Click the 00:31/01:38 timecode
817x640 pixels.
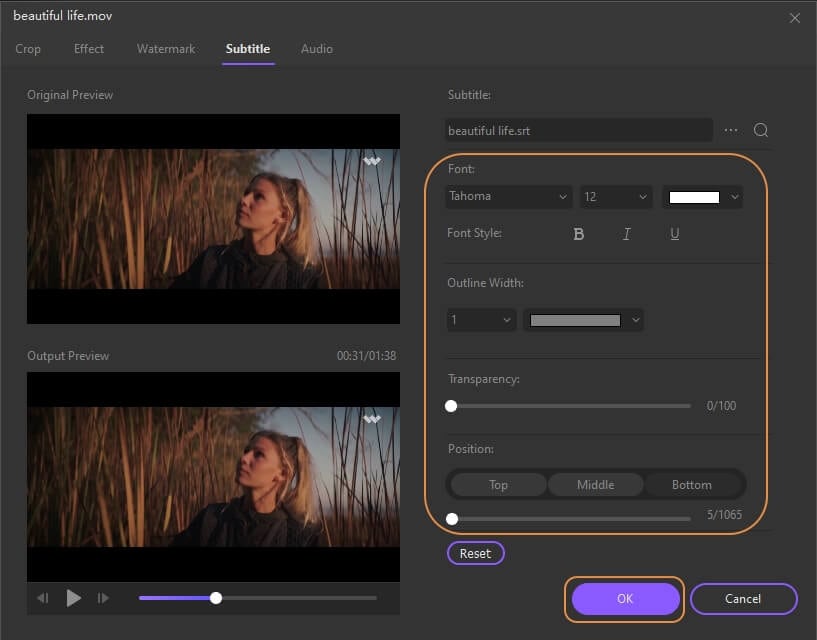click(366, 356)
